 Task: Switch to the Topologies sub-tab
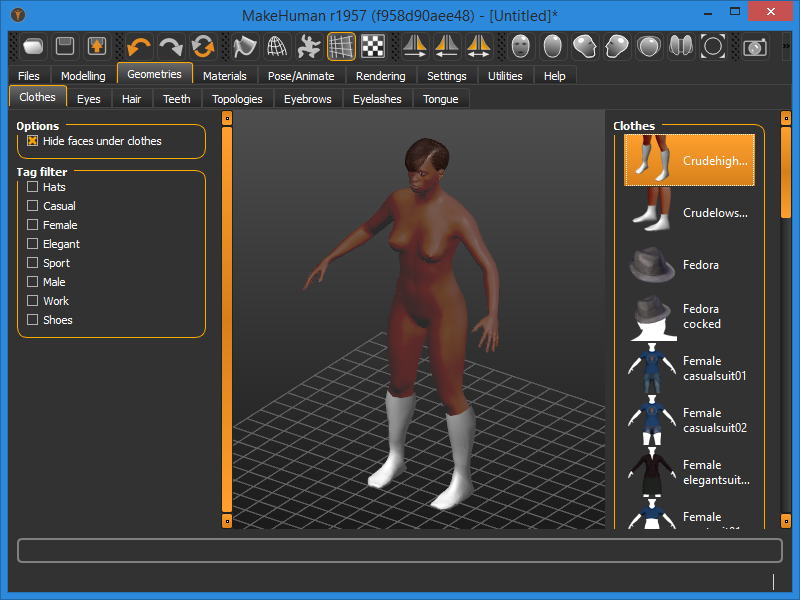pos(237,98)
